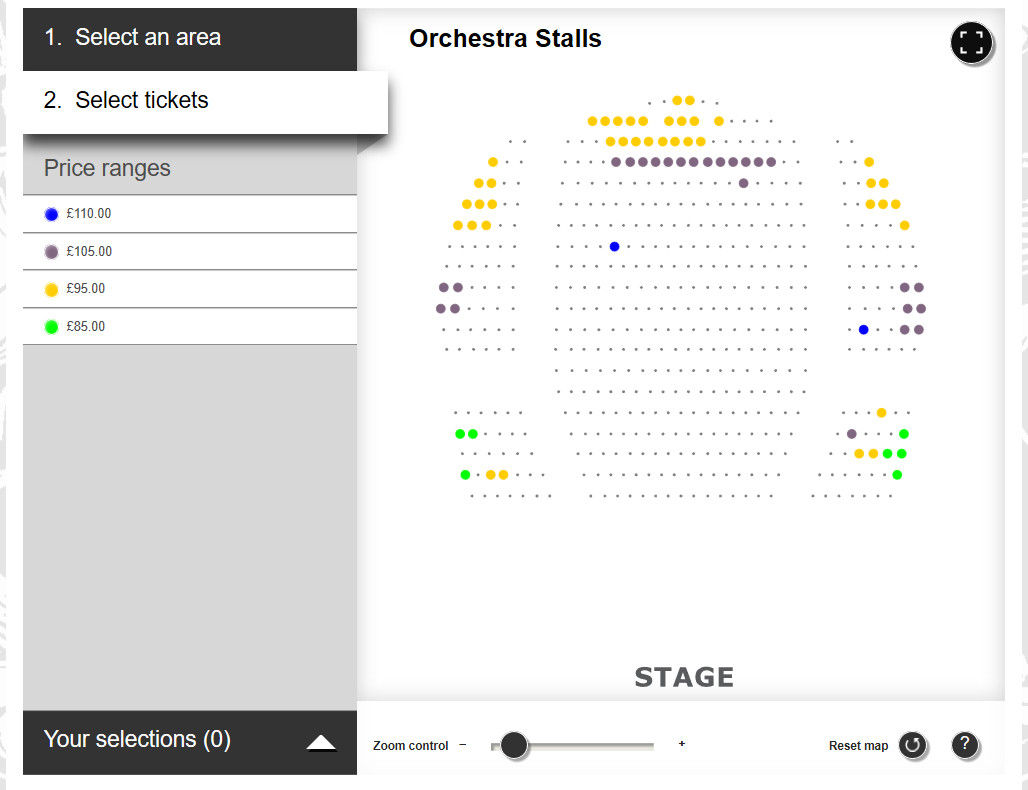Click the fullscreen expand icon
Screen dimensions: 1028x790
tap(972, 43)
